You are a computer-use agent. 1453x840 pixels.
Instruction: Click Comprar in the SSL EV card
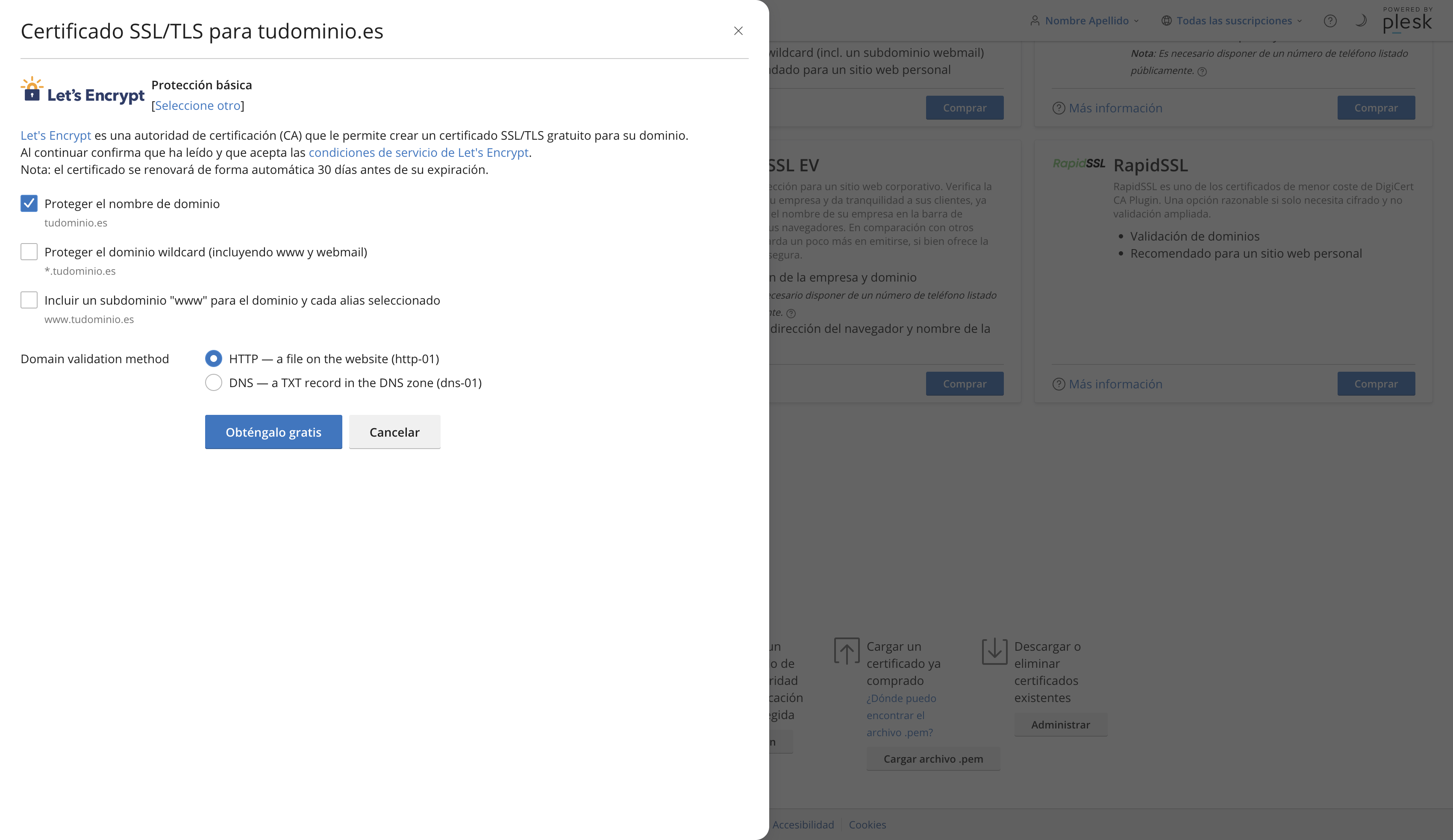[965, 384]
